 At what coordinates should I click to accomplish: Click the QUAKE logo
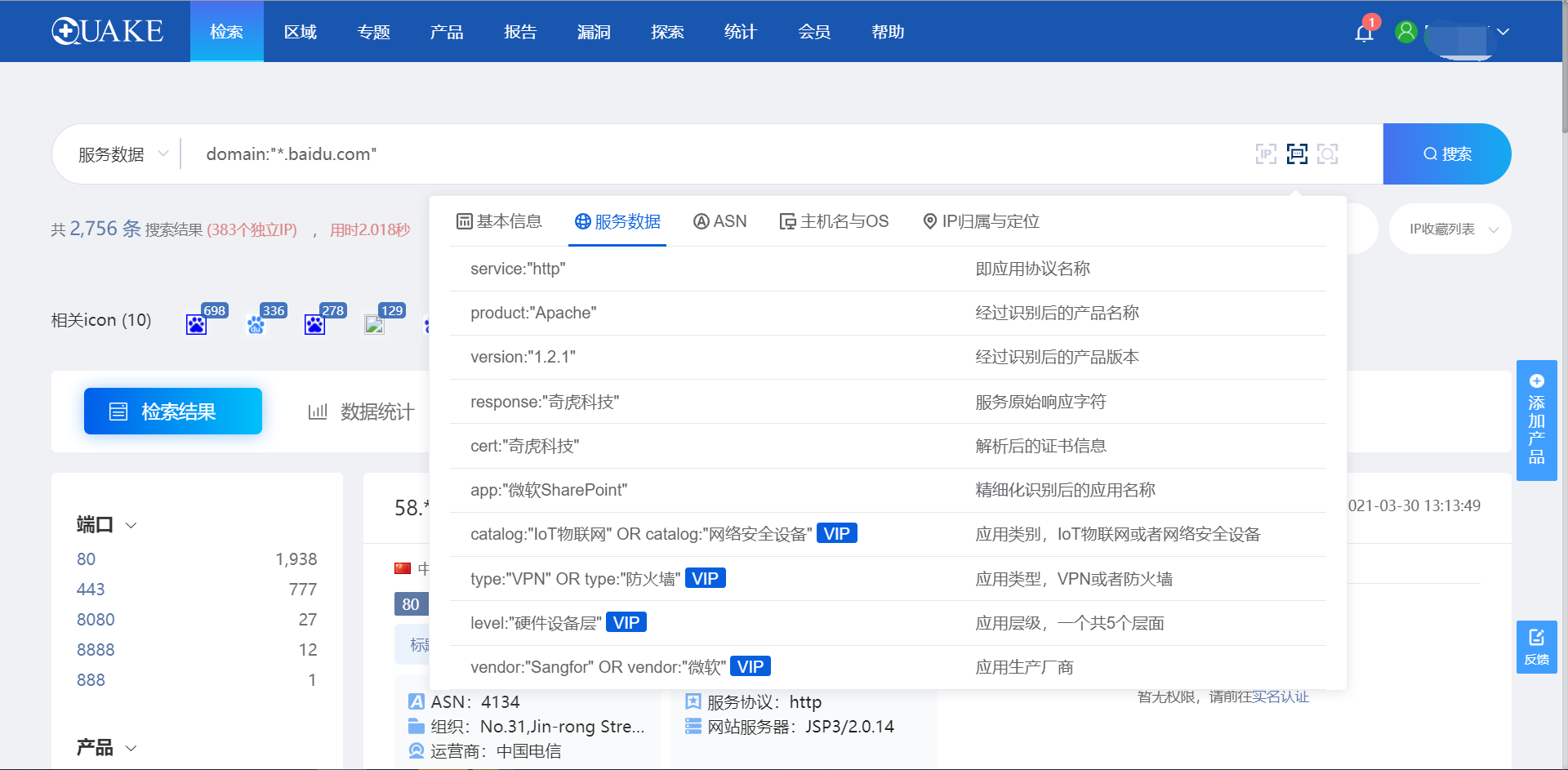(108, 31)
